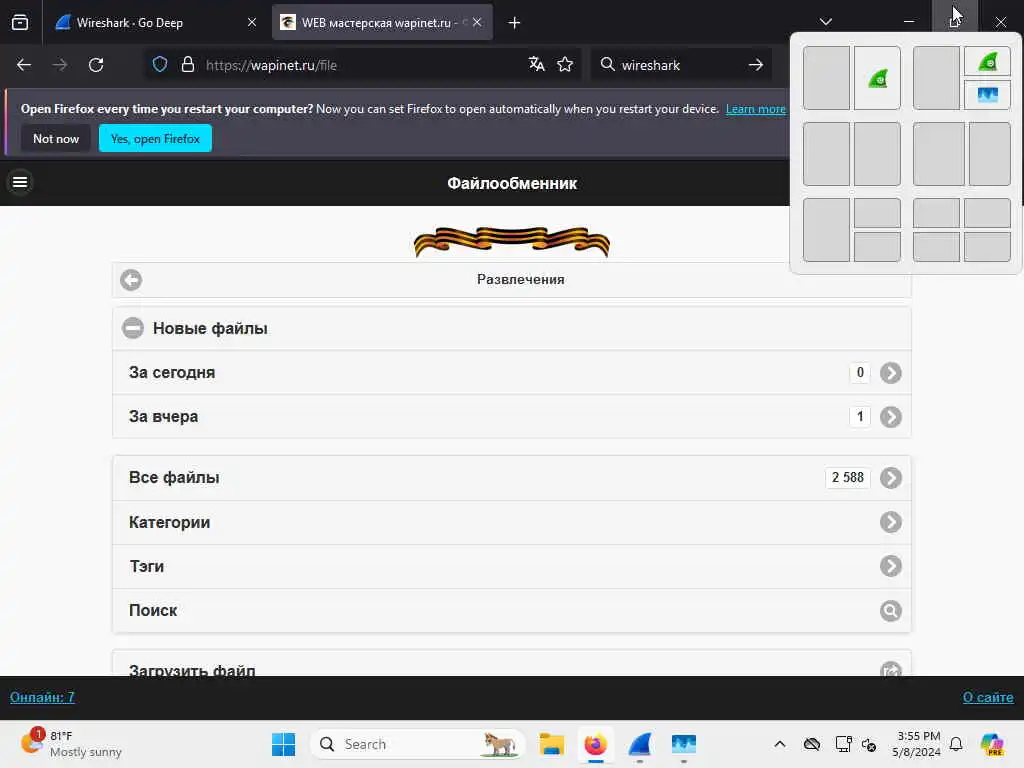1024x768 pixels.
Task: Select the four-quadrant snap layout top-left zone
Action: coord(936,213)
